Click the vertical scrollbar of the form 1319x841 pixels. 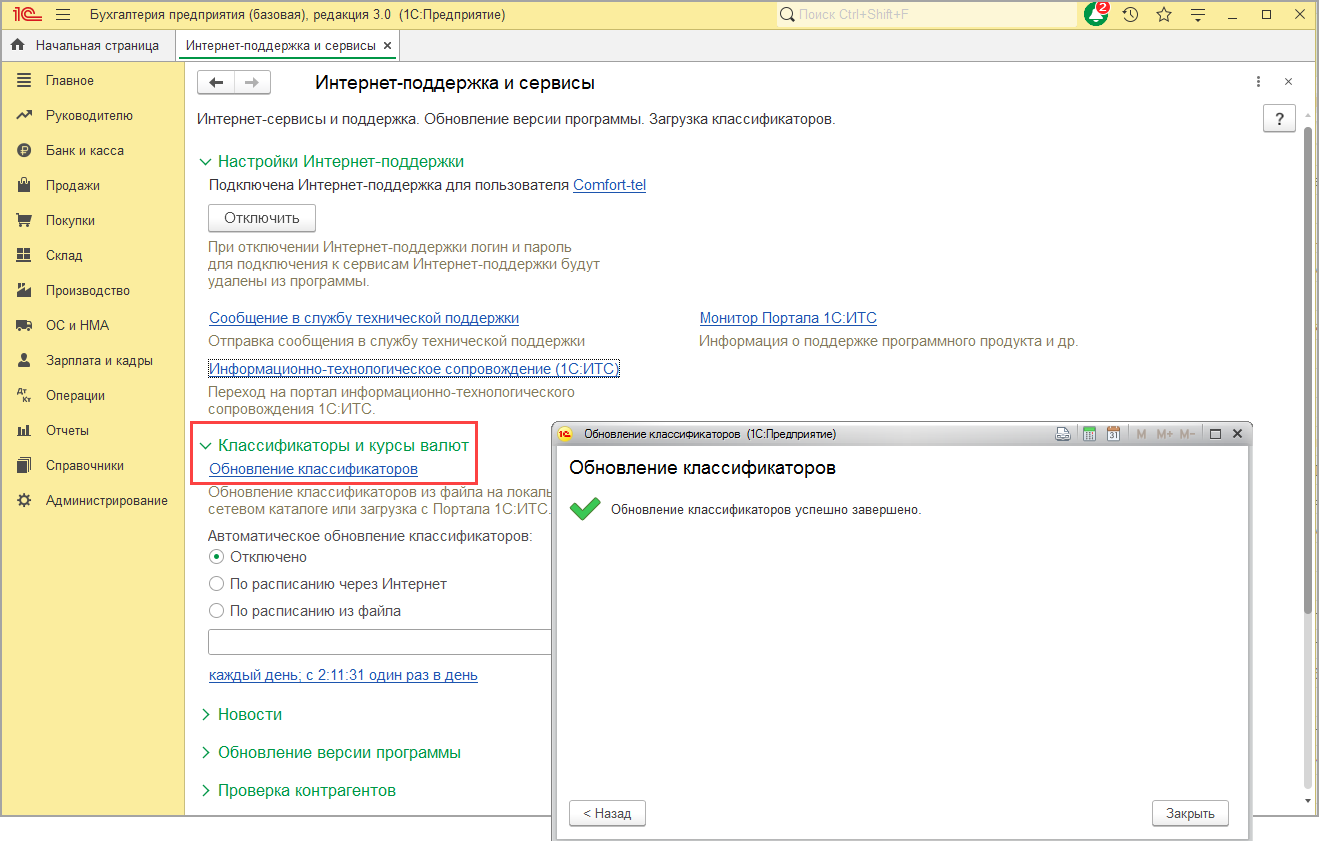point(1308,371)
